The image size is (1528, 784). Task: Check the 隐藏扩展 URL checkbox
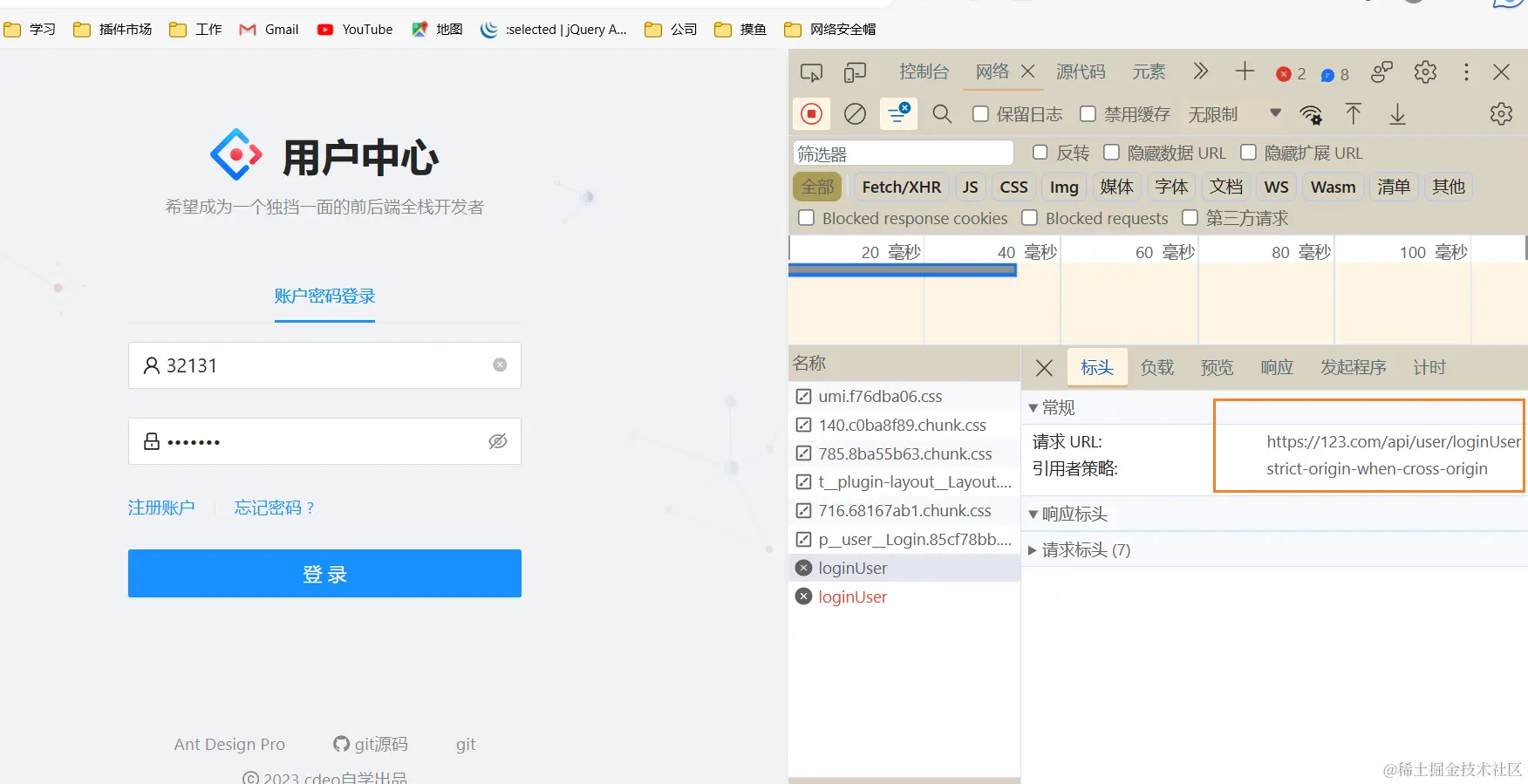[x=1248, y=153]
